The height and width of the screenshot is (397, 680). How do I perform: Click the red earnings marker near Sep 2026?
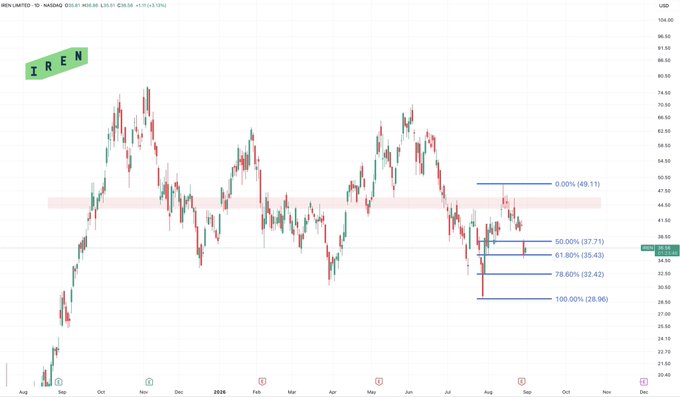click(x=521, y=381)
